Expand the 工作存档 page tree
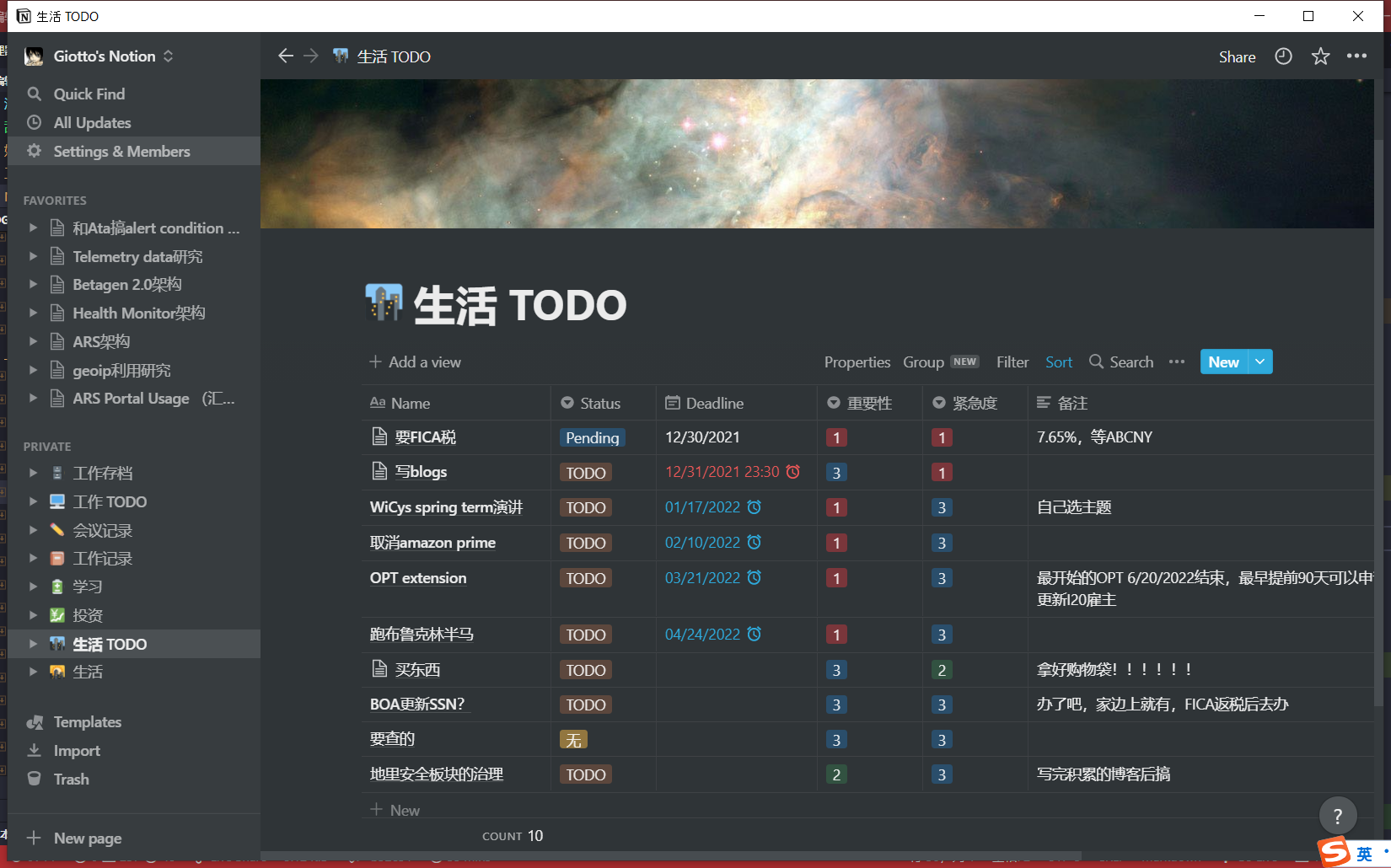This screenshot has height=868, width=1391. pos(33,473)
